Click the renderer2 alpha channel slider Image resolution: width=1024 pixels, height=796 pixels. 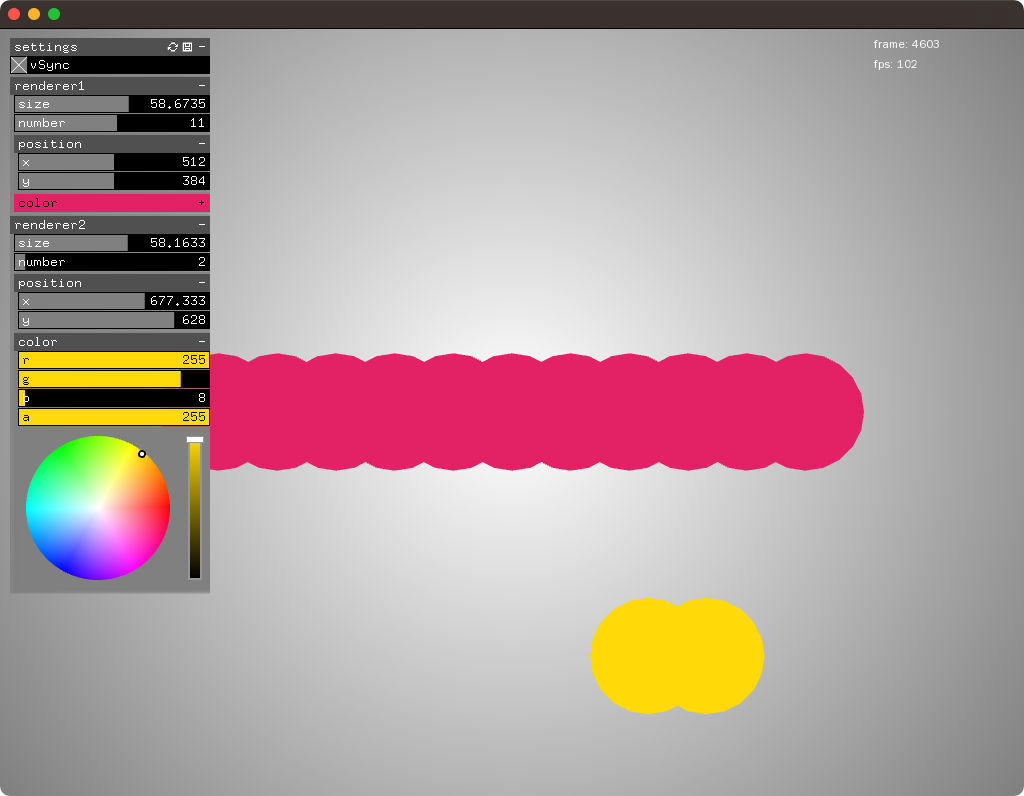pos(113,417)
